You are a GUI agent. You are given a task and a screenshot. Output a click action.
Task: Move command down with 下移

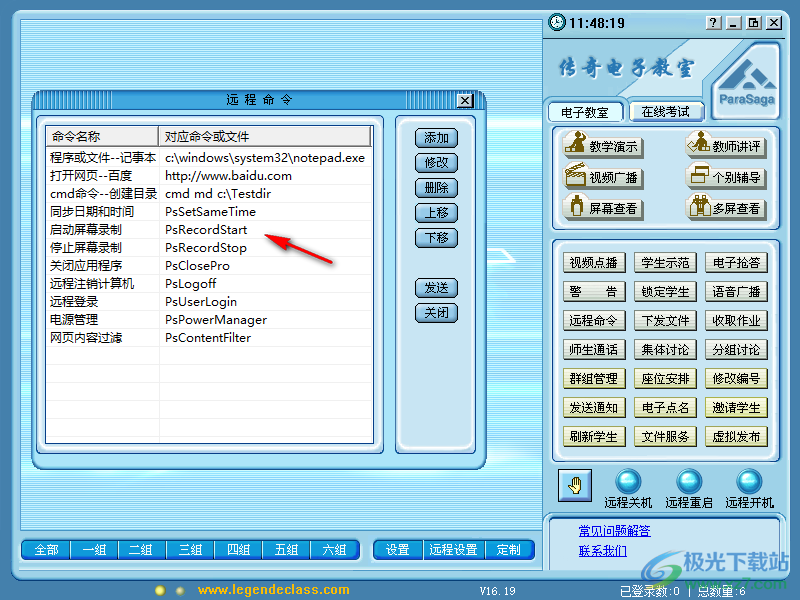click(436, 238)
